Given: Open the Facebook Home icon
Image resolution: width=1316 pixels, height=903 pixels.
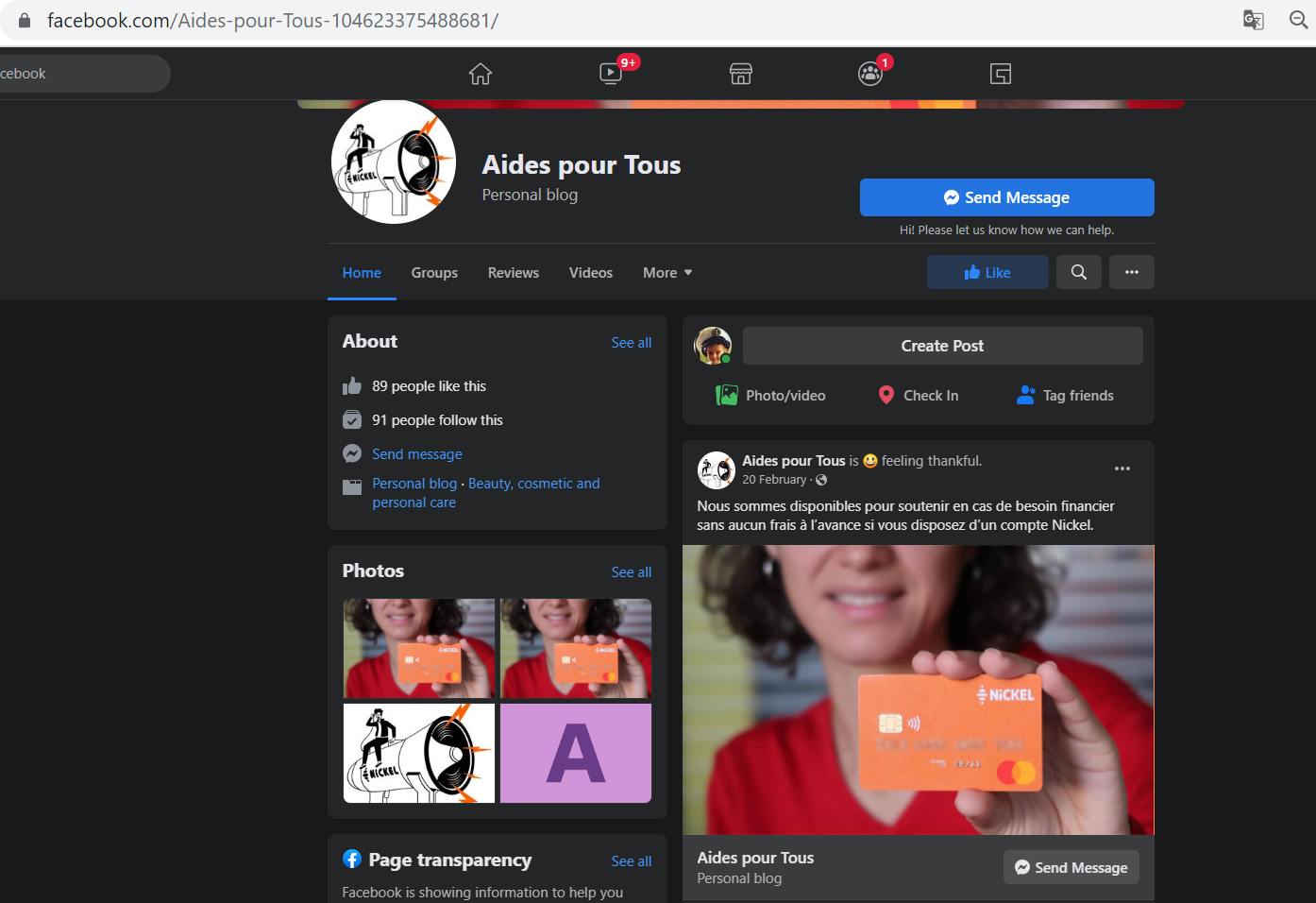Looking at the screenshot, I should tap(481, 74).
